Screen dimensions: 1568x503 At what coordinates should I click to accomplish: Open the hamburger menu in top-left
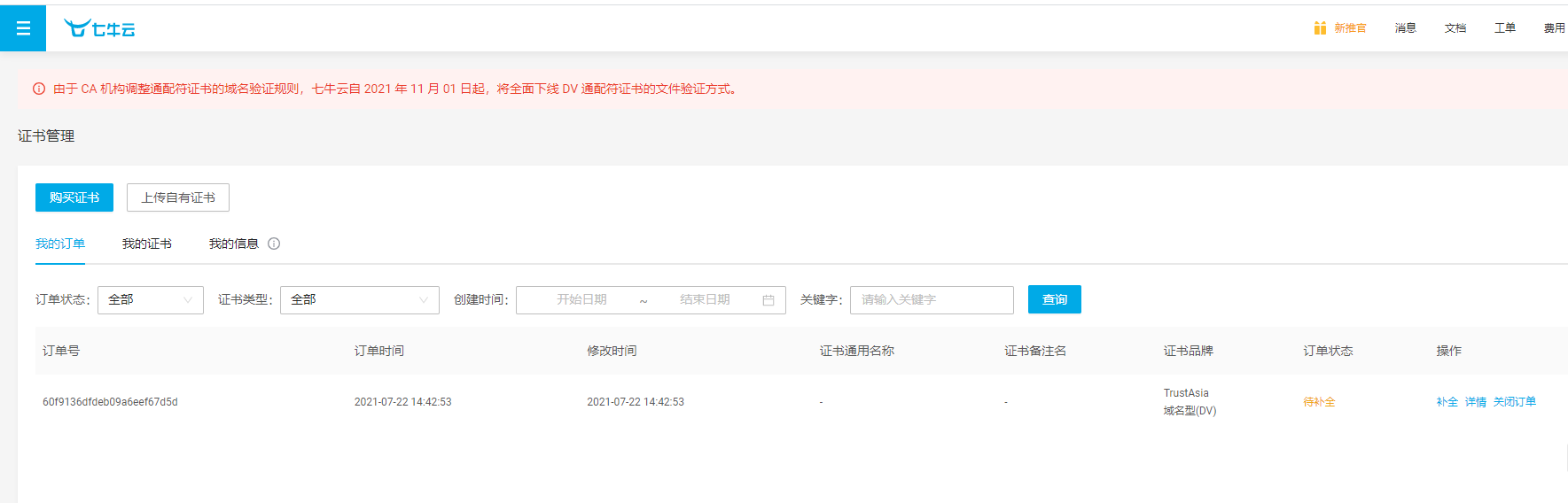[x=23, y=28]
